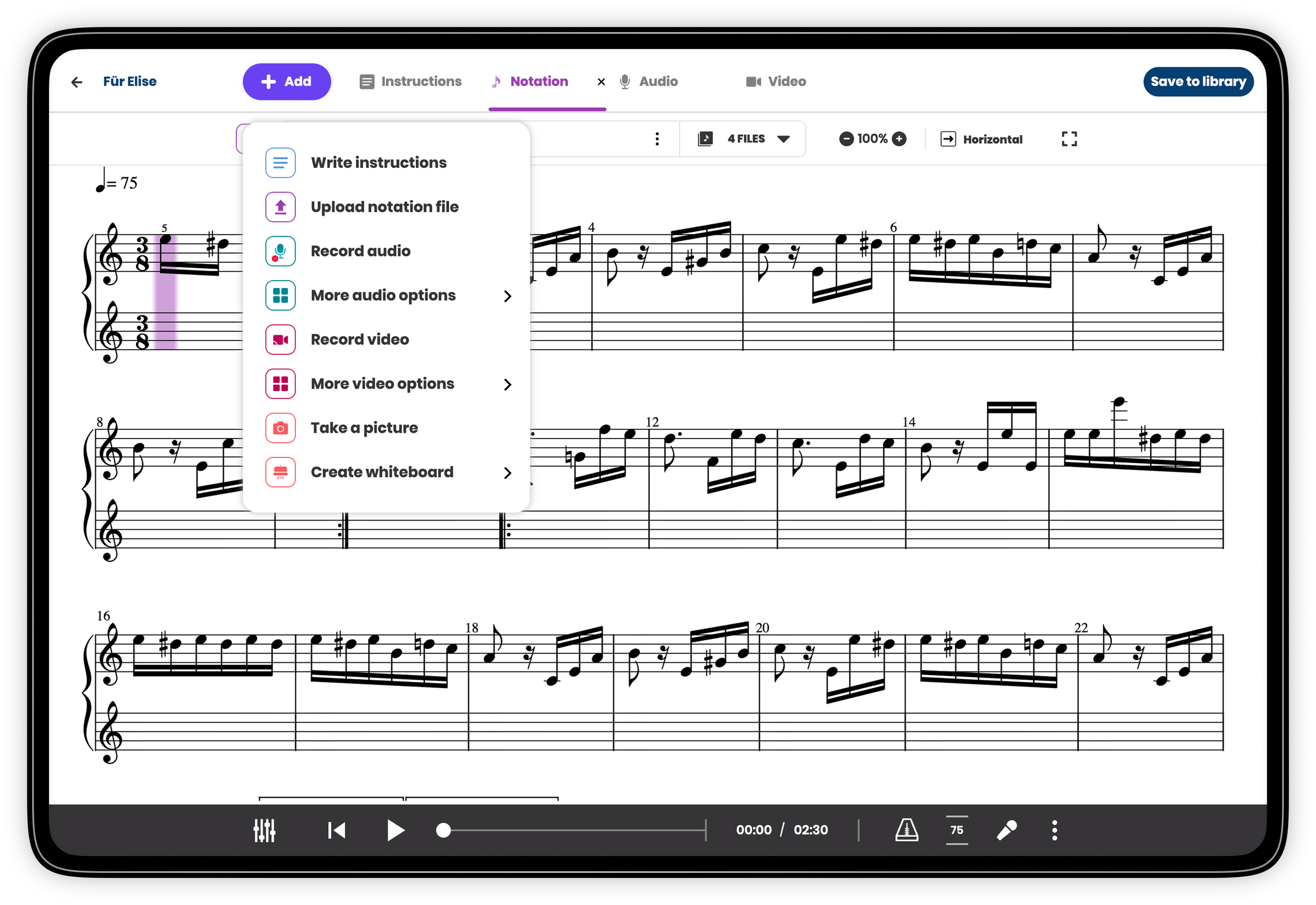
Task: Click the playback progress slider handle
Action: point(443,830)
